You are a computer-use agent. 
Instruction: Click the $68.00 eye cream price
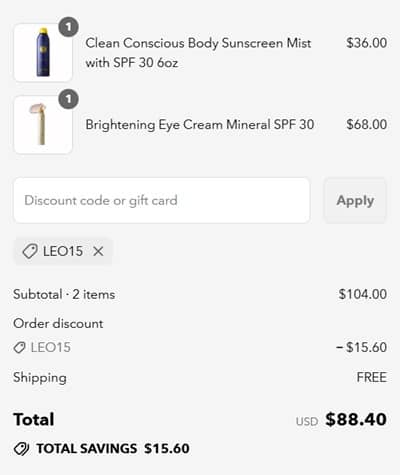[x=366, y=125]
